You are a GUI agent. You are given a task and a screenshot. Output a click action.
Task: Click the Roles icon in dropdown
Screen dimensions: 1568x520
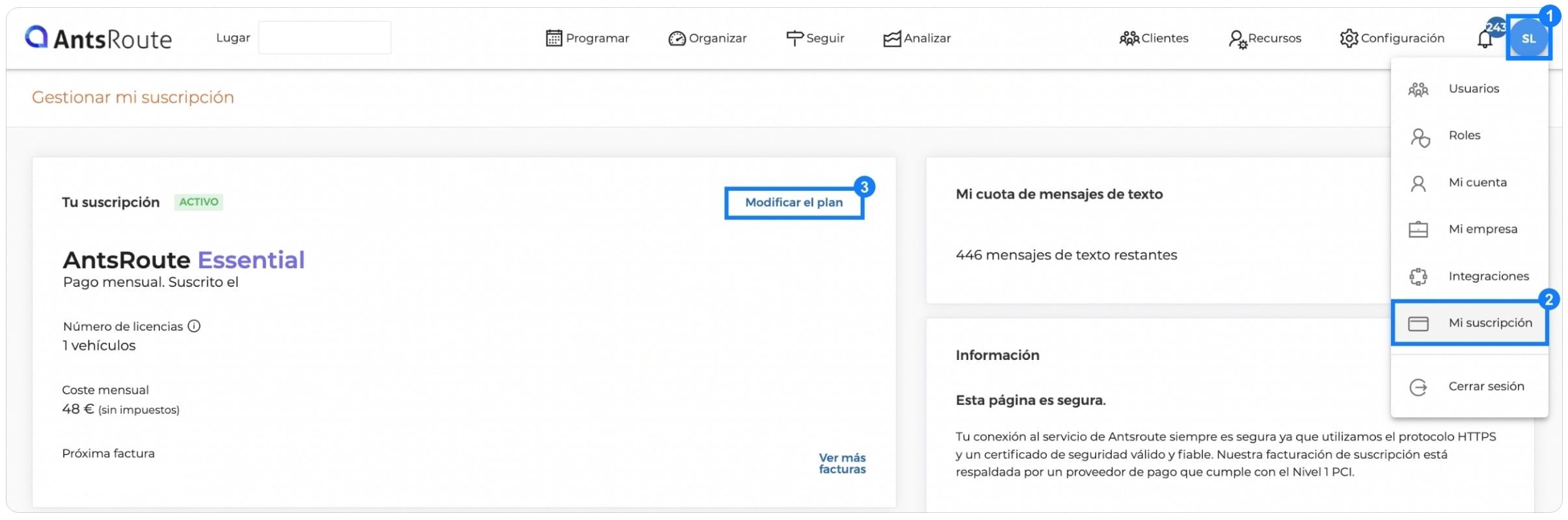(x=1420, y=137)
